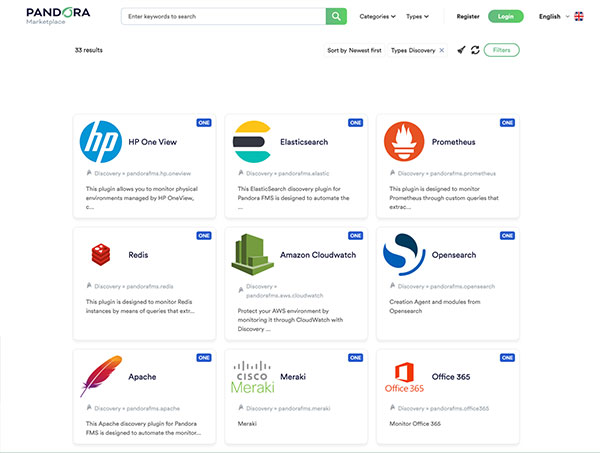
Task: Open the Apache plugin title
Action: pos(142,377)
